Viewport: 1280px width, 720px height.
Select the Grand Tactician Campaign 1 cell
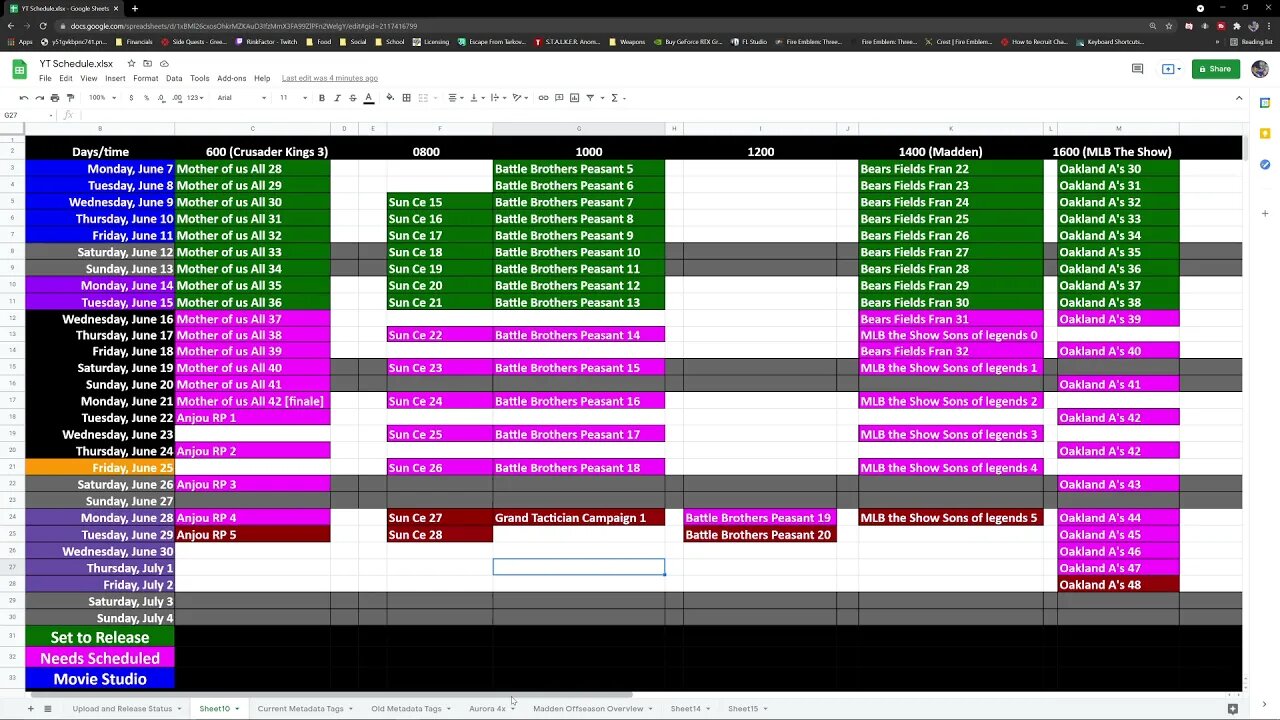pos(579,518)
